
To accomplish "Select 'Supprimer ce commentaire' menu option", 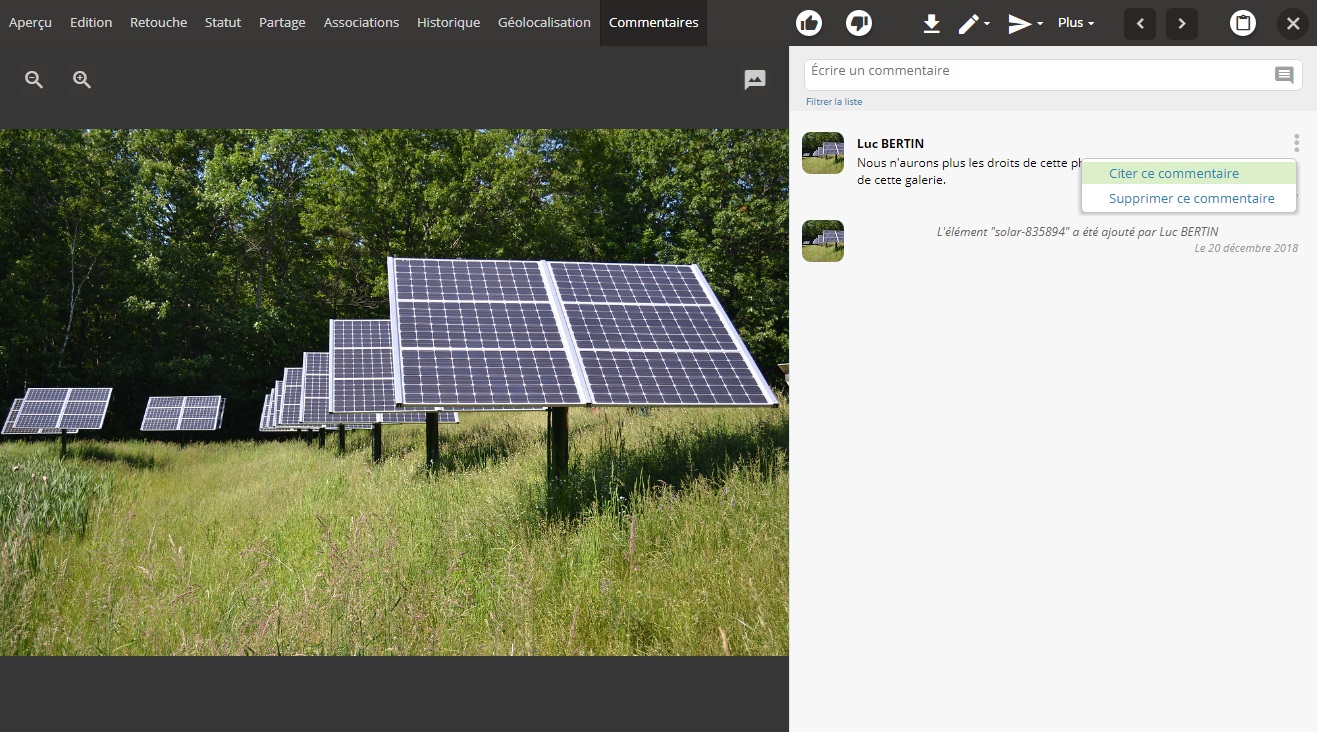I will (x=1191, y=198).
